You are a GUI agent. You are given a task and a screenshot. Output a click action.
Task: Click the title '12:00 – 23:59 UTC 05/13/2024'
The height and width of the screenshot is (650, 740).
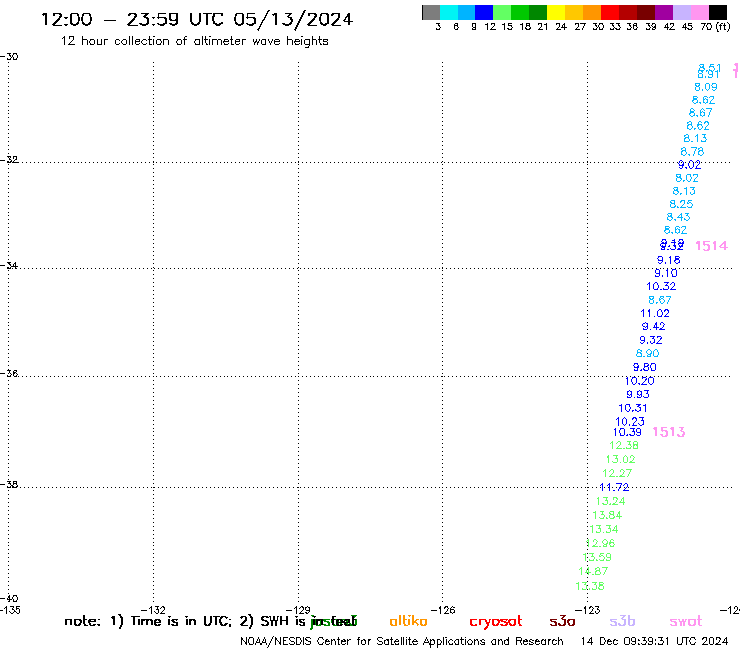tap(197, 19)
